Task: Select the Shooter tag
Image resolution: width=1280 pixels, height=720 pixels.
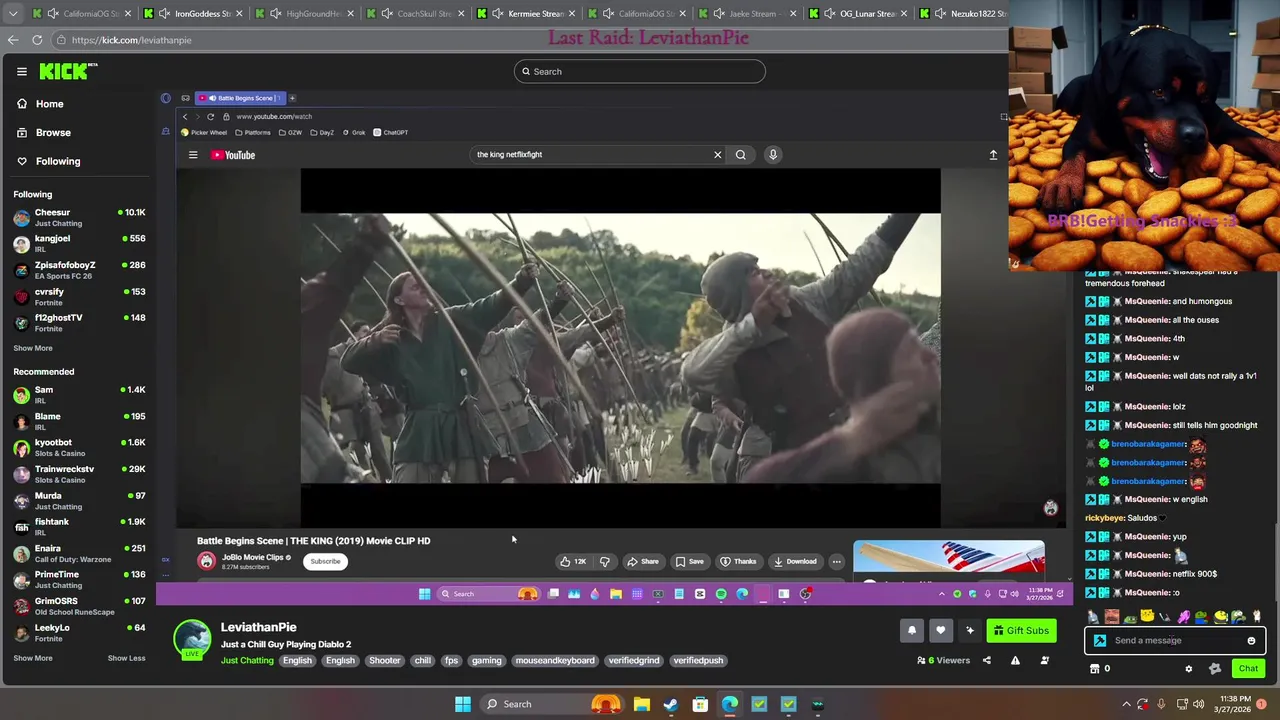Action: [x=384, y=660]
